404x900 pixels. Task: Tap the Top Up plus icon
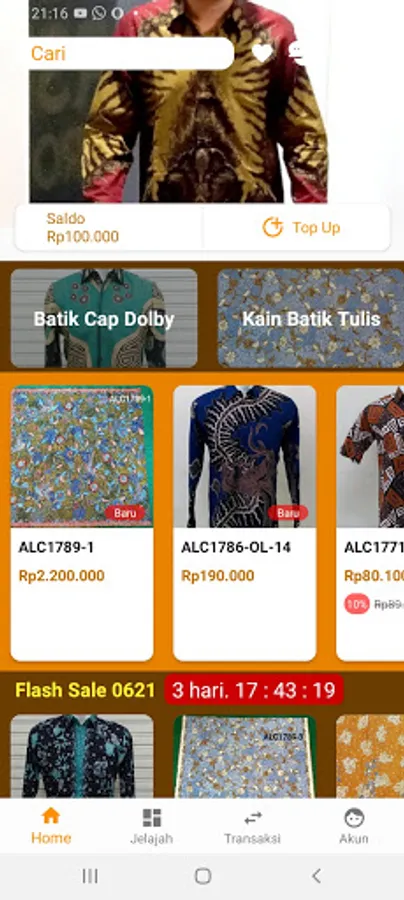pyautogui.click(x=273, y=227)
